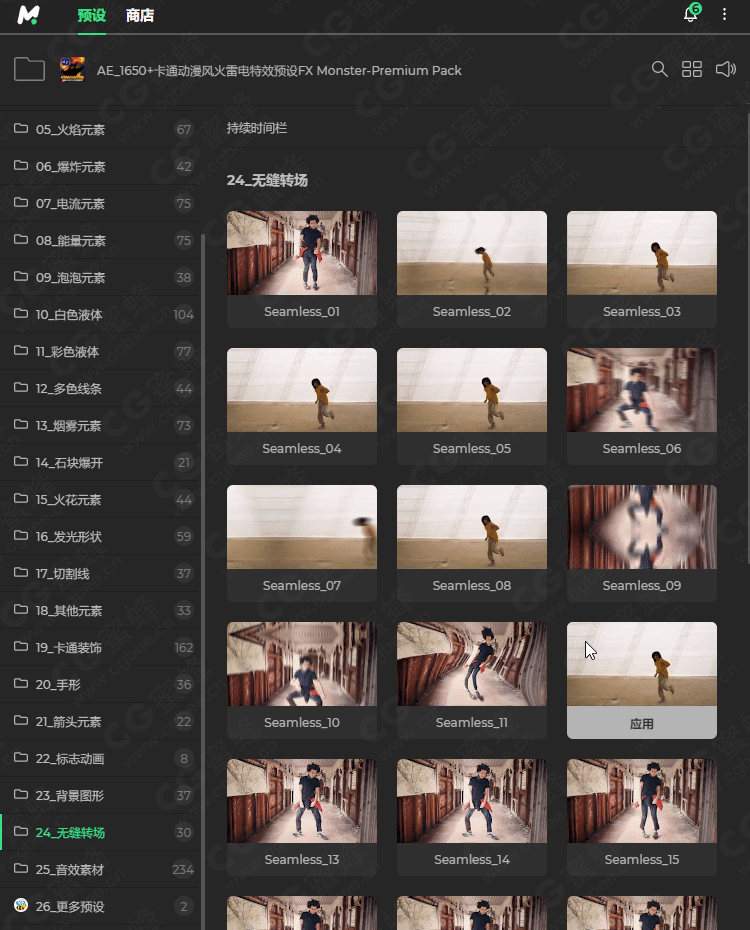Select the Seamless_08 preset thumbnail
Viewport: 750px width, 930px height.
click(471, 527)
